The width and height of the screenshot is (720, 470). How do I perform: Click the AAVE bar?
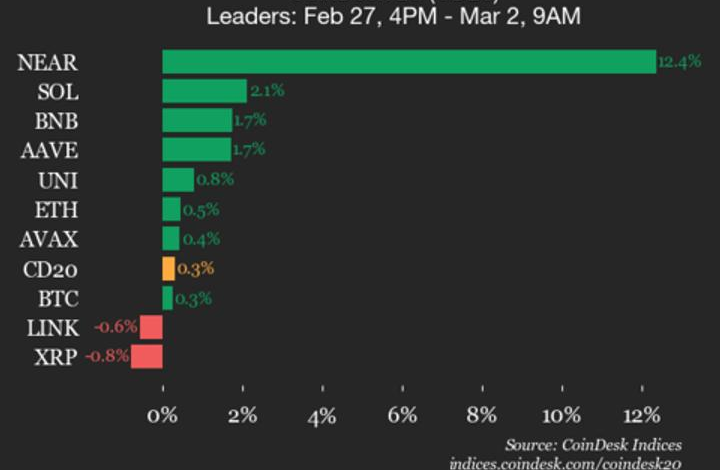[196, 150]
